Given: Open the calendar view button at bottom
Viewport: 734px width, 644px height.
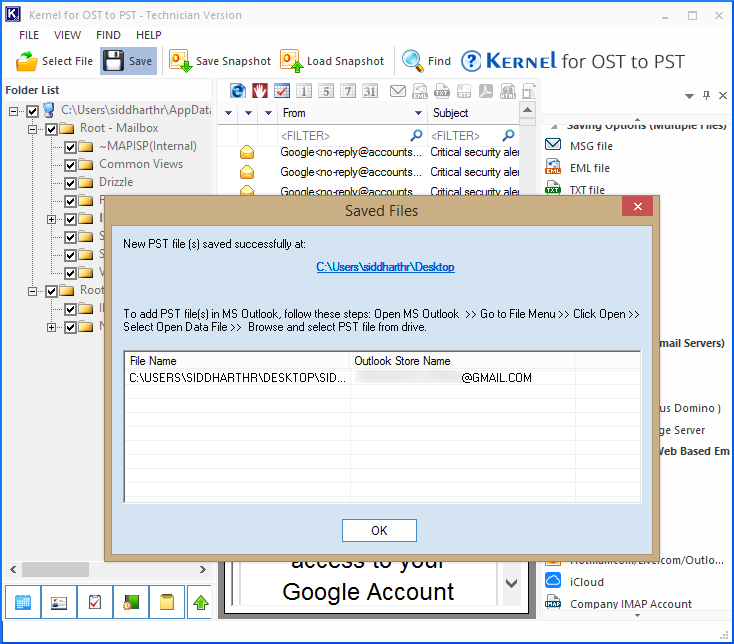Looking at the screenshot, I should pyautogui.click(x=23, y=602).
